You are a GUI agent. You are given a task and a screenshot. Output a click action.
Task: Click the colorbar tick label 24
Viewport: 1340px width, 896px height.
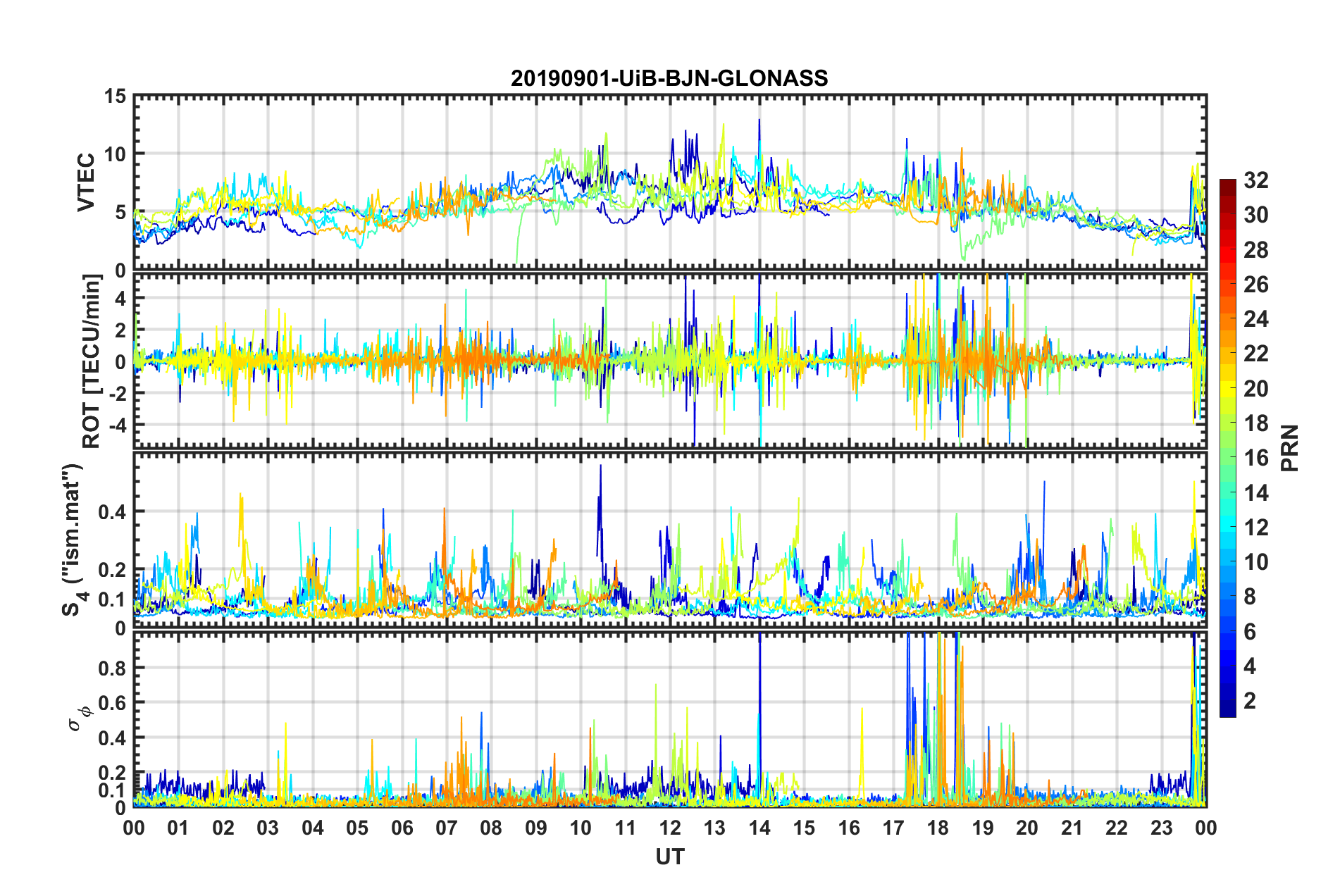1256,319
